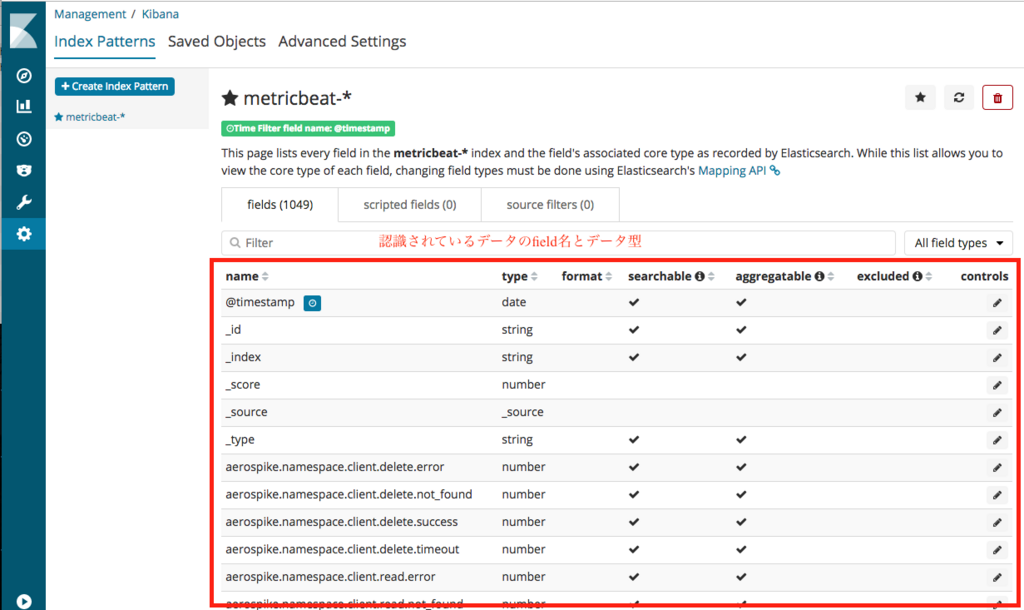This screenshot has height=610, width=1024.
Task: Select the source filters (0) tab
Action: click(550, 205)
